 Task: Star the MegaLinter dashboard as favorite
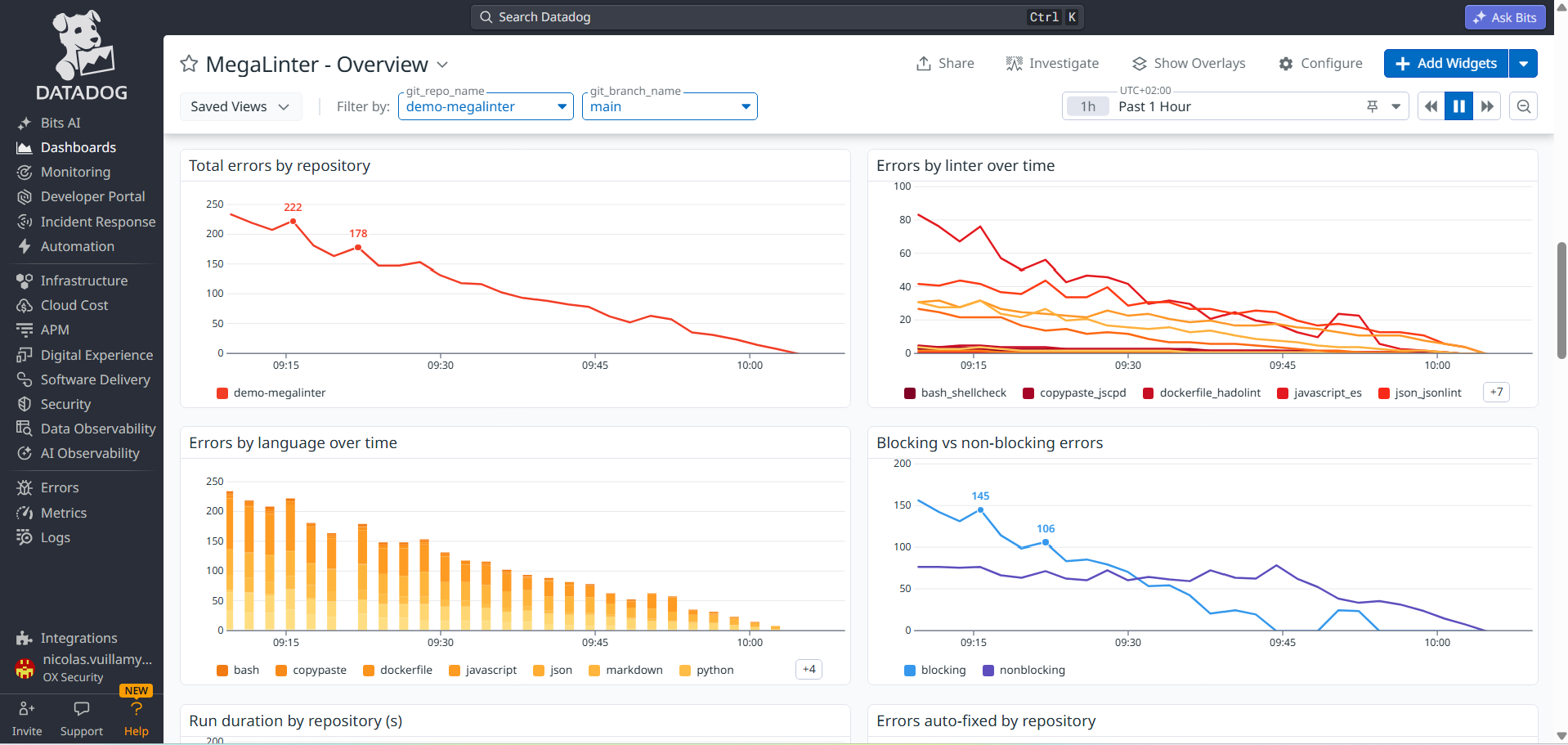click(x=189, y=64)
